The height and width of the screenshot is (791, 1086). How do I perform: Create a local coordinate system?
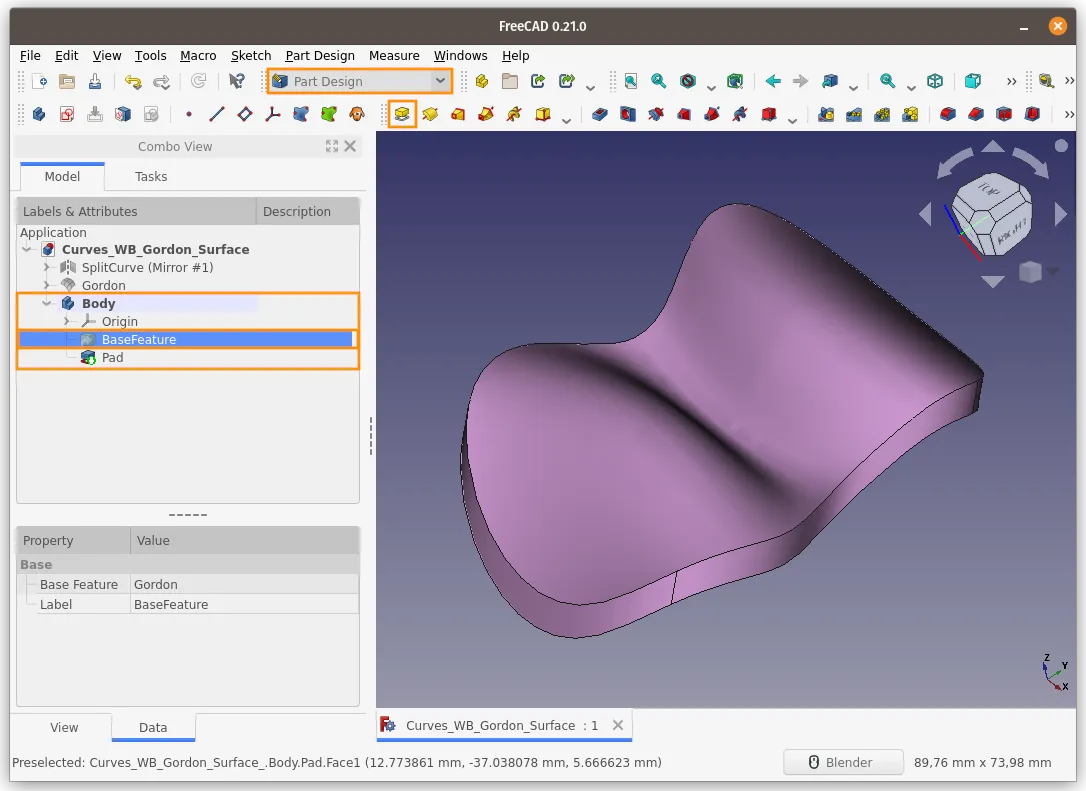(273, 114)
